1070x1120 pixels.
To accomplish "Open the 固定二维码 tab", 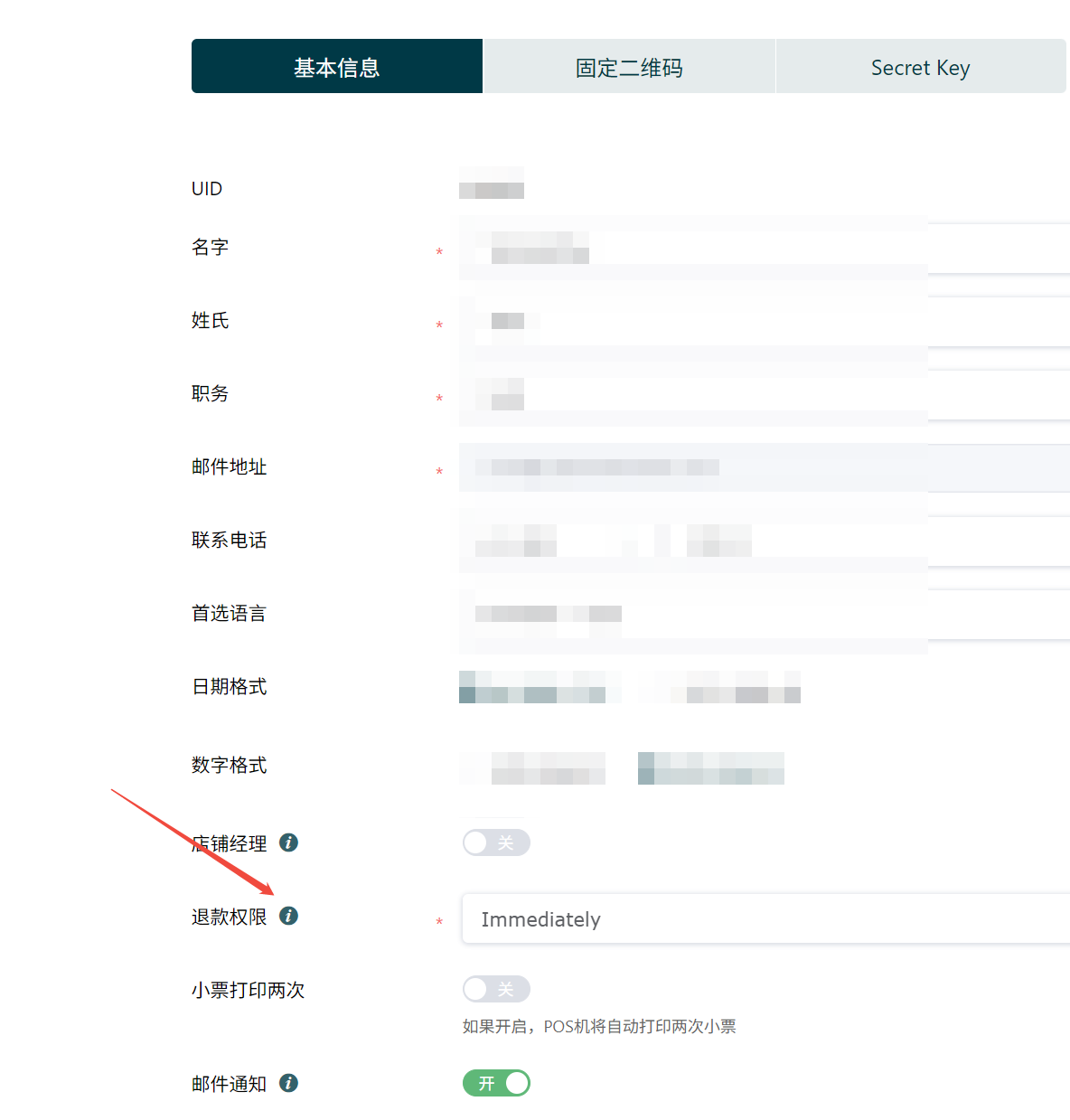I will pos(629,66).
